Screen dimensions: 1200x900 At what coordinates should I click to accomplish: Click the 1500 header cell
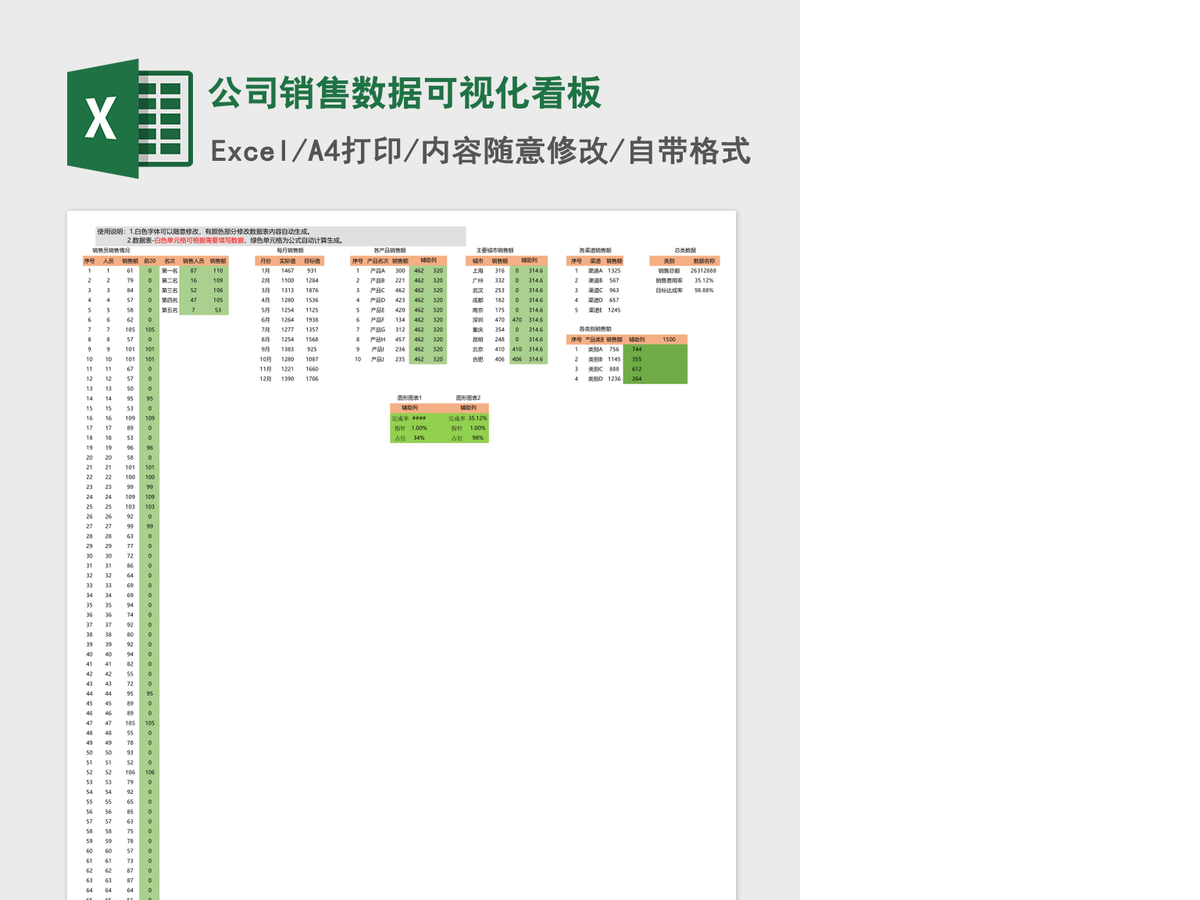pyautogui.click(x=669, y=339)
